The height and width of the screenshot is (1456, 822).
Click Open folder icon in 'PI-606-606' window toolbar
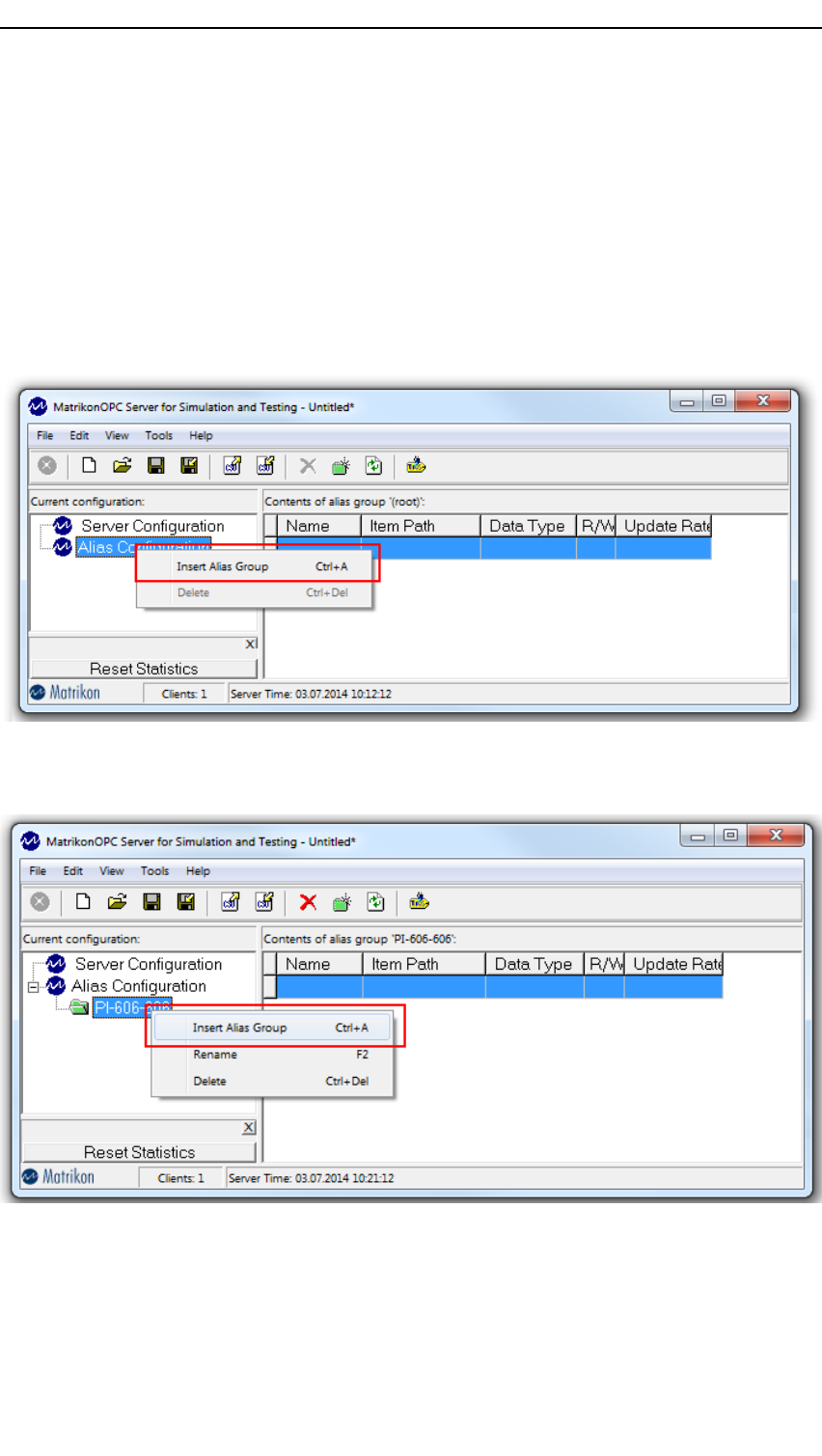click(117, 902)
